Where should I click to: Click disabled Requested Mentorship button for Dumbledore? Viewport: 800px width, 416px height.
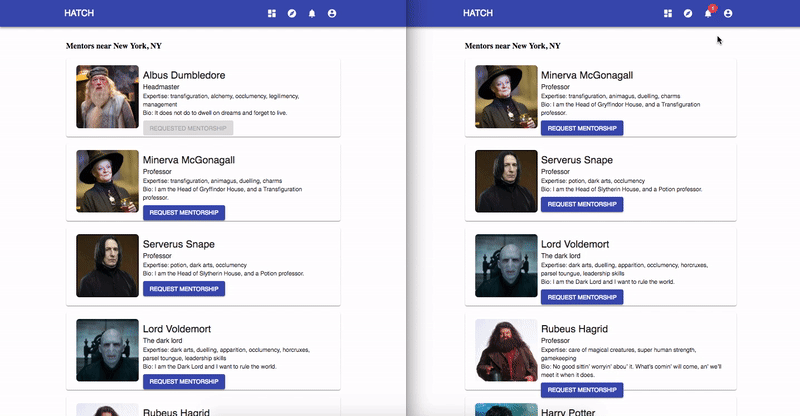pyautogui.click(x=188, y=128)
